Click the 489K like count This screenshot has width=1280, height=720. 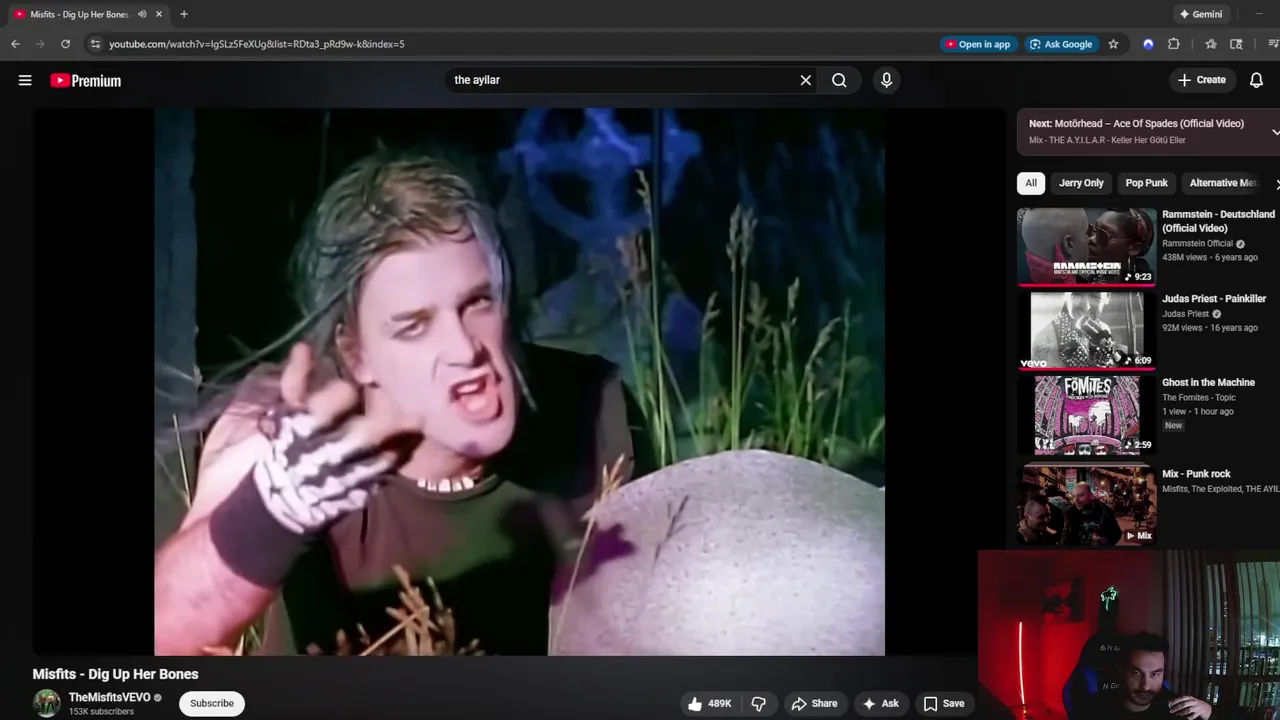(x=720, y=704)
